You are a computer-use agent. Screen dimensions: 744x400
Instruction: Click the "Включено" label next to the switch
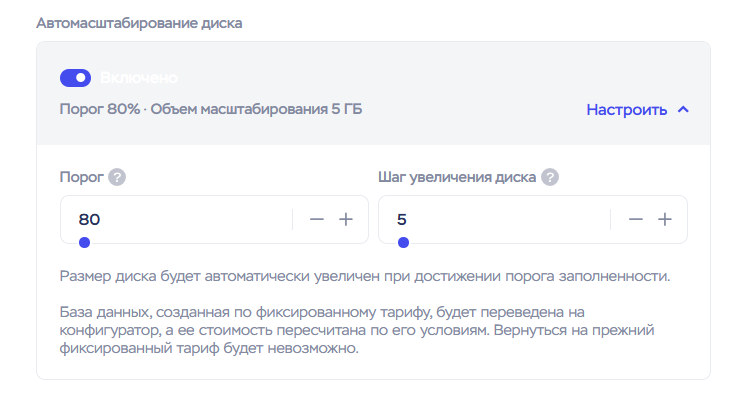pos(138,78)
